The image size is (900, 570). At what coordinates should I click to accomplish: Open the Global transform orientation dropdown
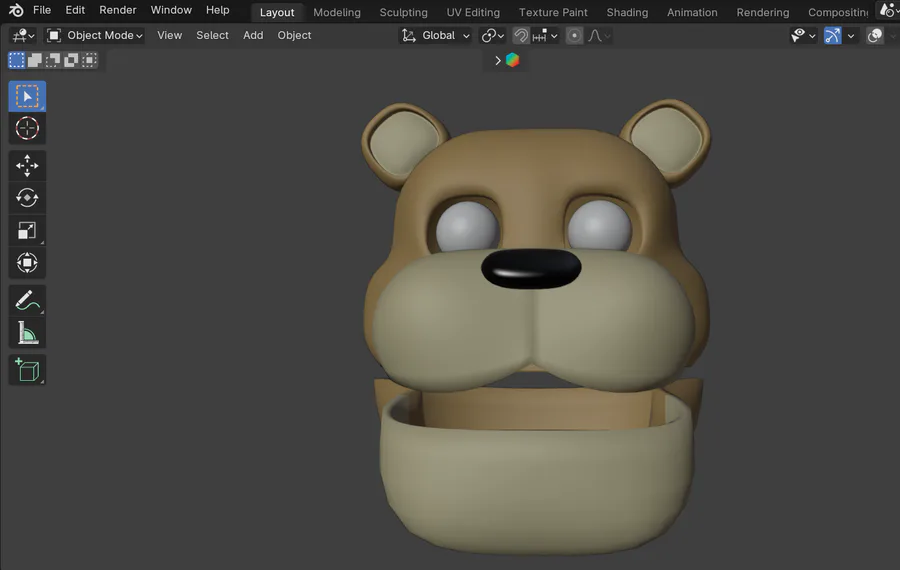tap(436, 36)
